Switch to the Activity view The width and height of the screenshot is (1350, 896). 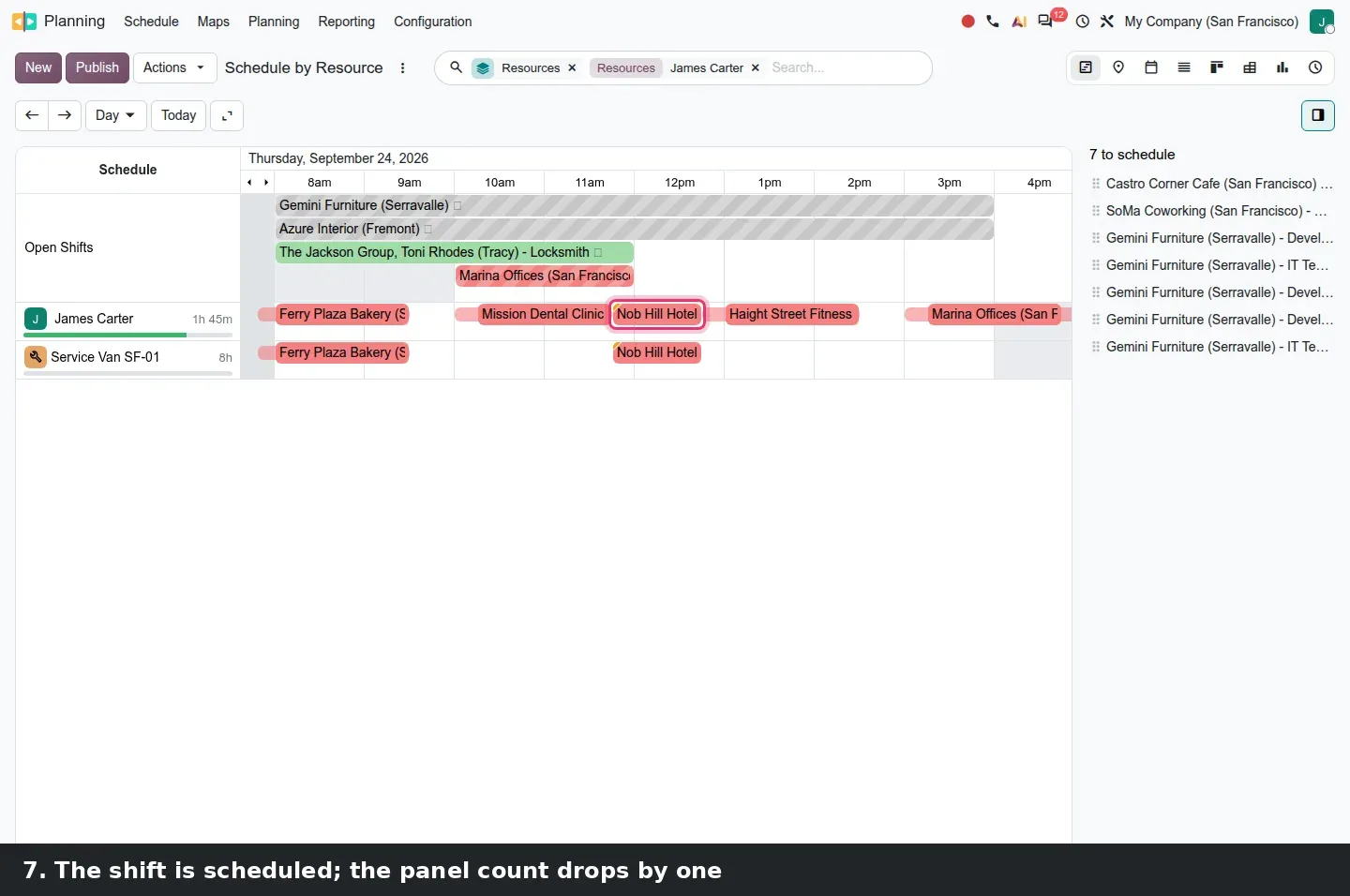point(1315,67)
